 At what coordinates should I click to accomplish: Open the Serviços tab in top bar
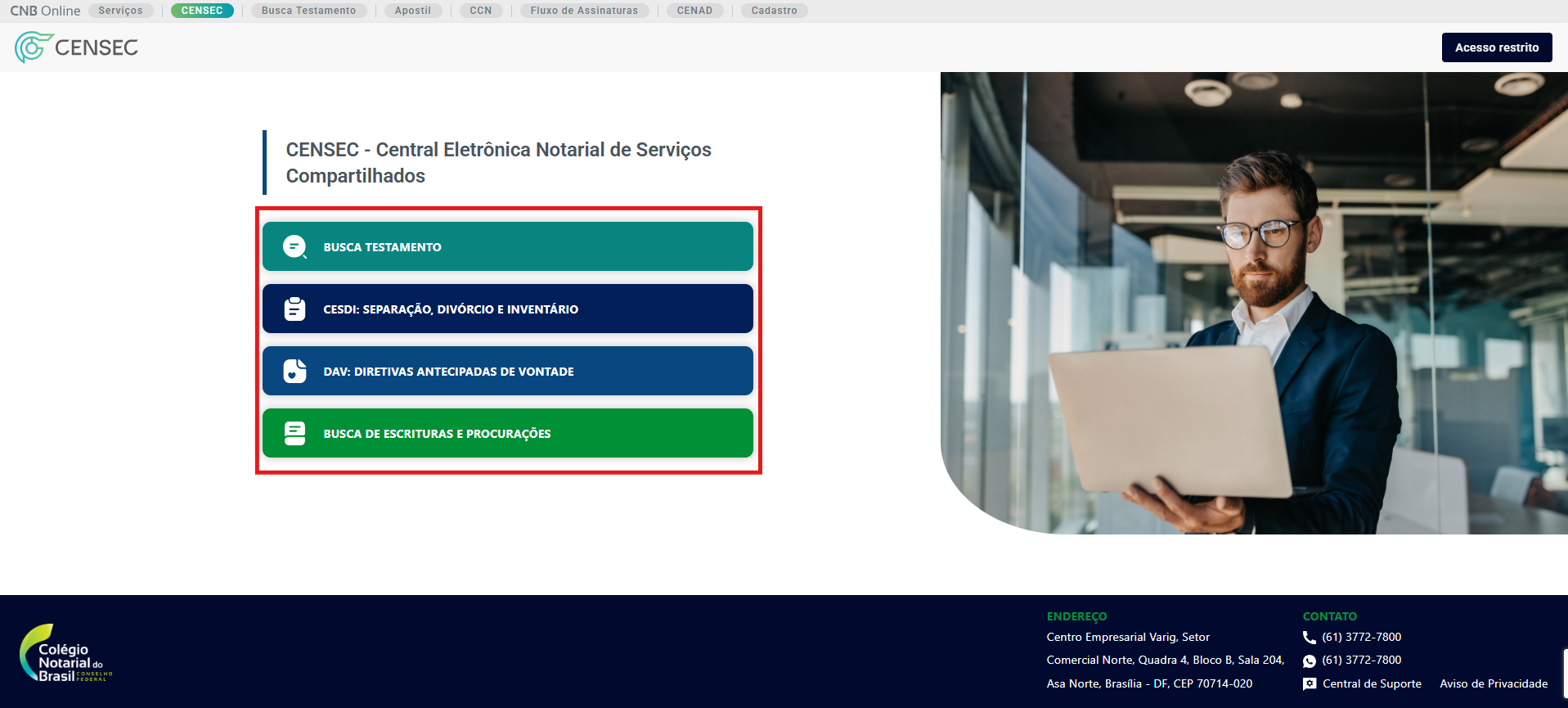pyautogui.click(x=120, y=11)
